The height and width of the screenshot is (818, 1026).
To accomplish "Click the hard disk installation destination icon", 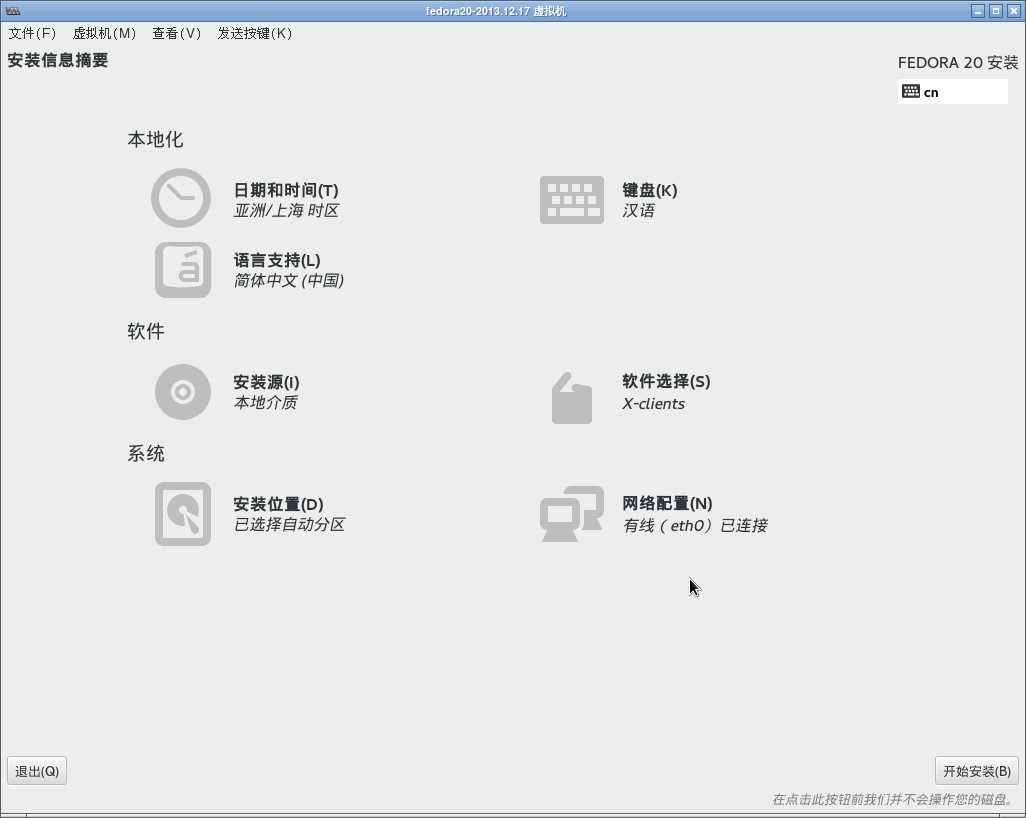I will (183, 514).
